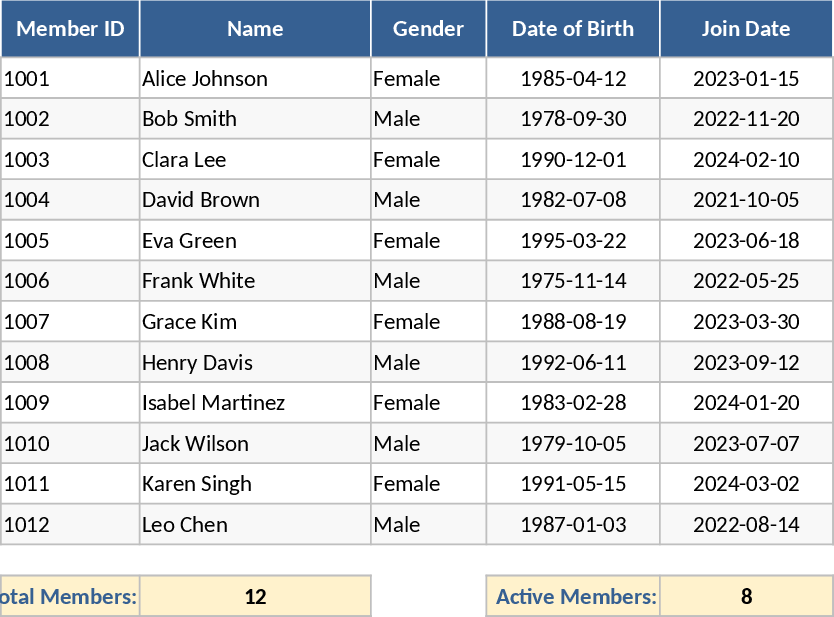834x617 pixels.
Task: Click David Brown's join date 2021-10-05
Action: click(746, 200)
